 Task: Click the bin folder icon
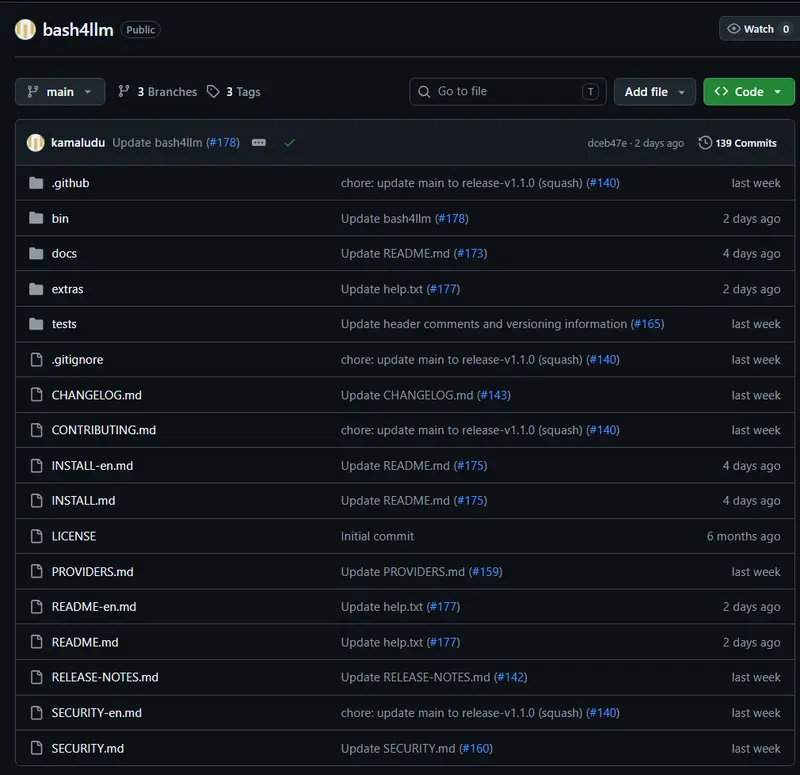[x=36, y=218]
